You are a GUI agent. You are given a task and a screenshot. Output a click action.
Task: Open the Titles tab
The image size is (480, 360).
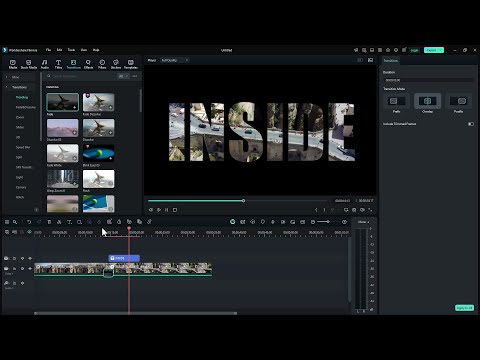tap(58, 64)
